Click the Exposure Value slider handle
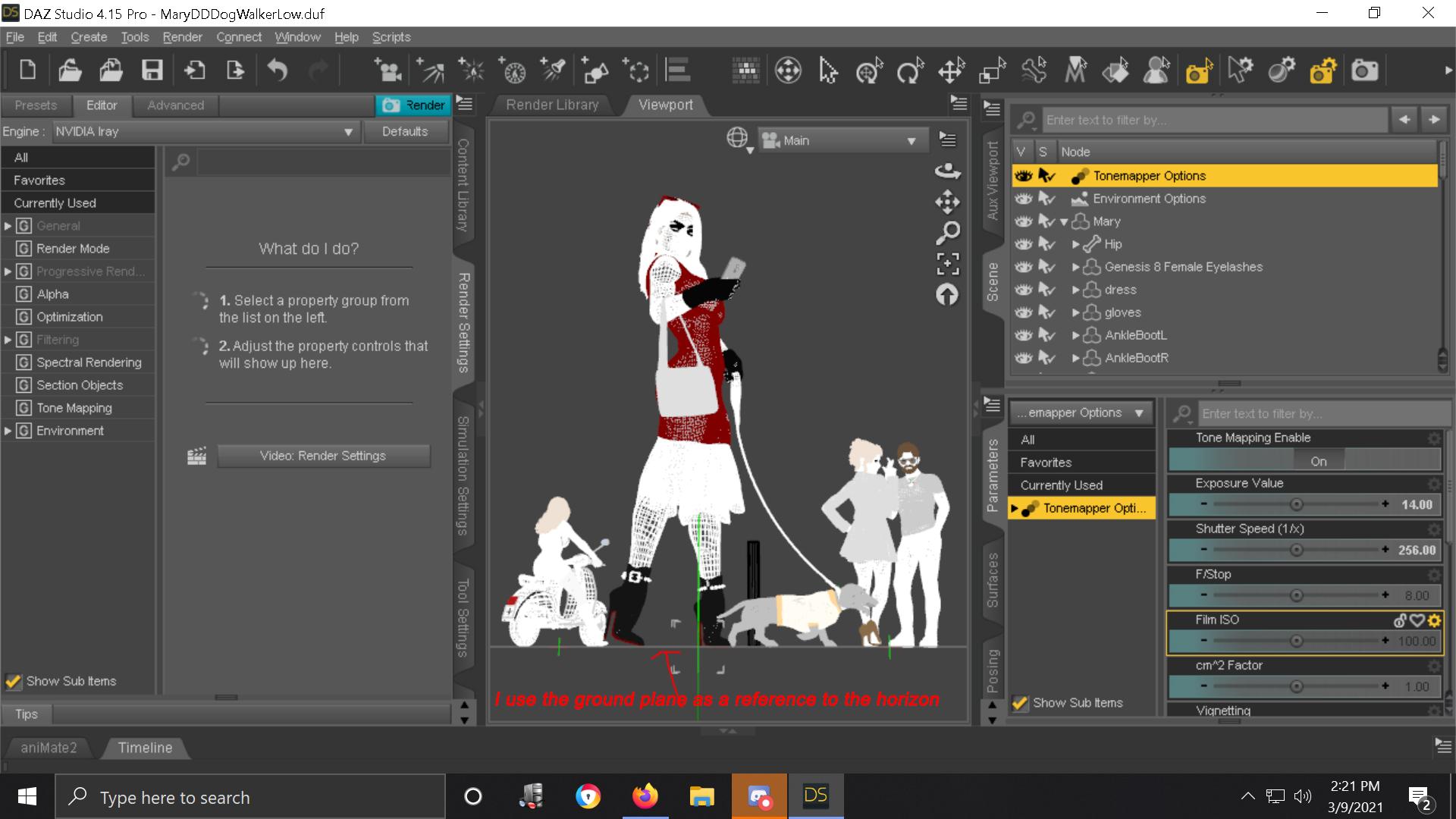This screenshot has height=819, width=1456. pos(1296,505)
